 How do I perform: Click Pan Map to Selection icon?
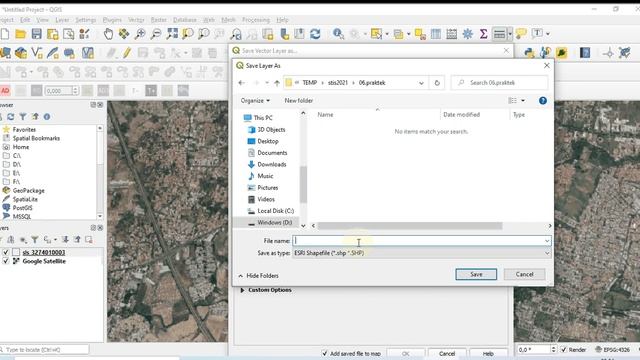tap(124, 34)
